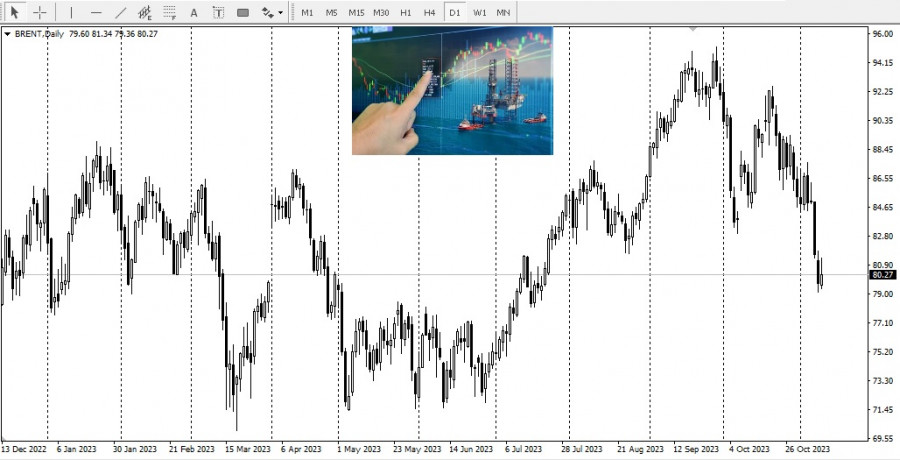
Task: Open arrows objects dropdown arrow
Action: (x=281, y=12)
